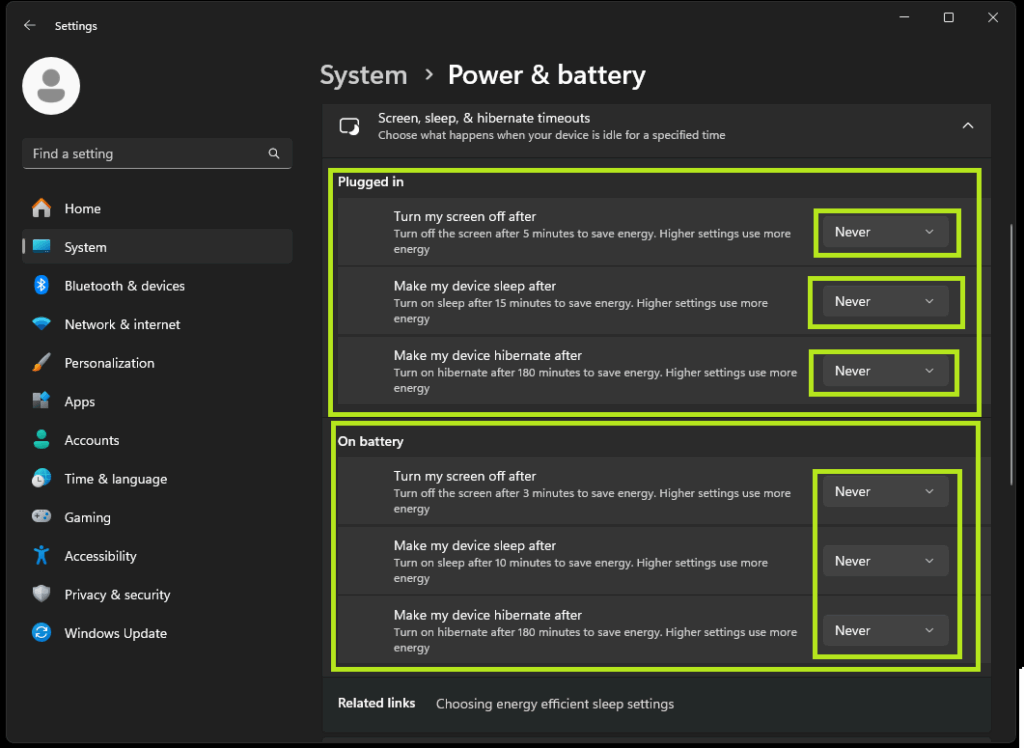Open the Home settings page
The image size is (1024, 748).
(157, 208)
